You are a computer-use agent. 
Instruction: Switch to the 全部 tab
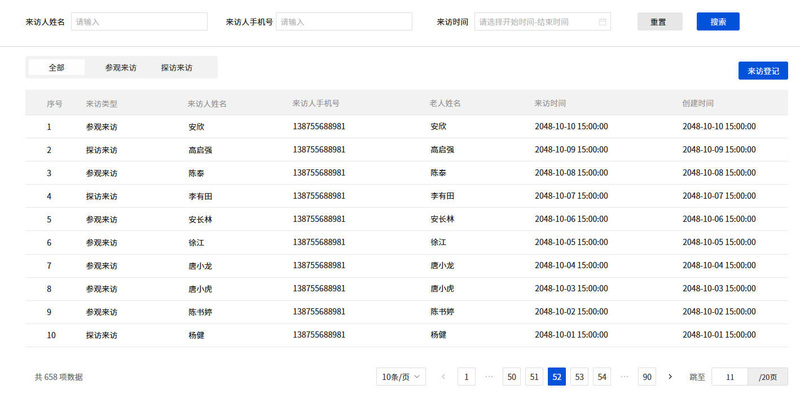56,68
